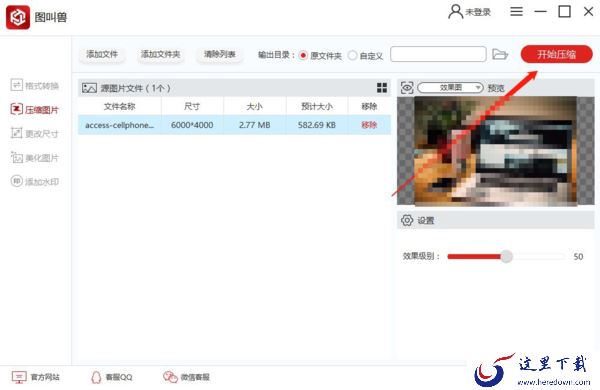Click the 添加文件夹 button
Viewport: 600px width, 390px height.
(x=160, y=54)
